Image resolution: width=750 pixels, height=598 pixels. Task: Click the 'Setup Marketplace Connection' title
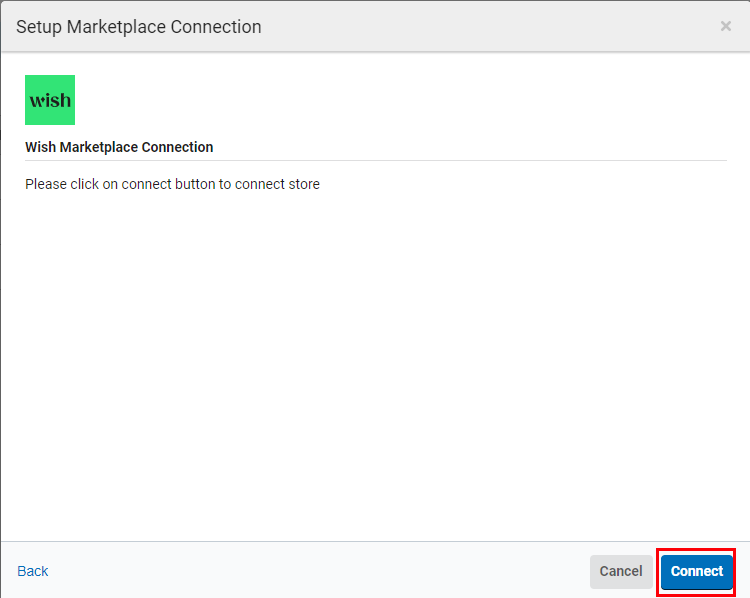click(x=139, y=27)
